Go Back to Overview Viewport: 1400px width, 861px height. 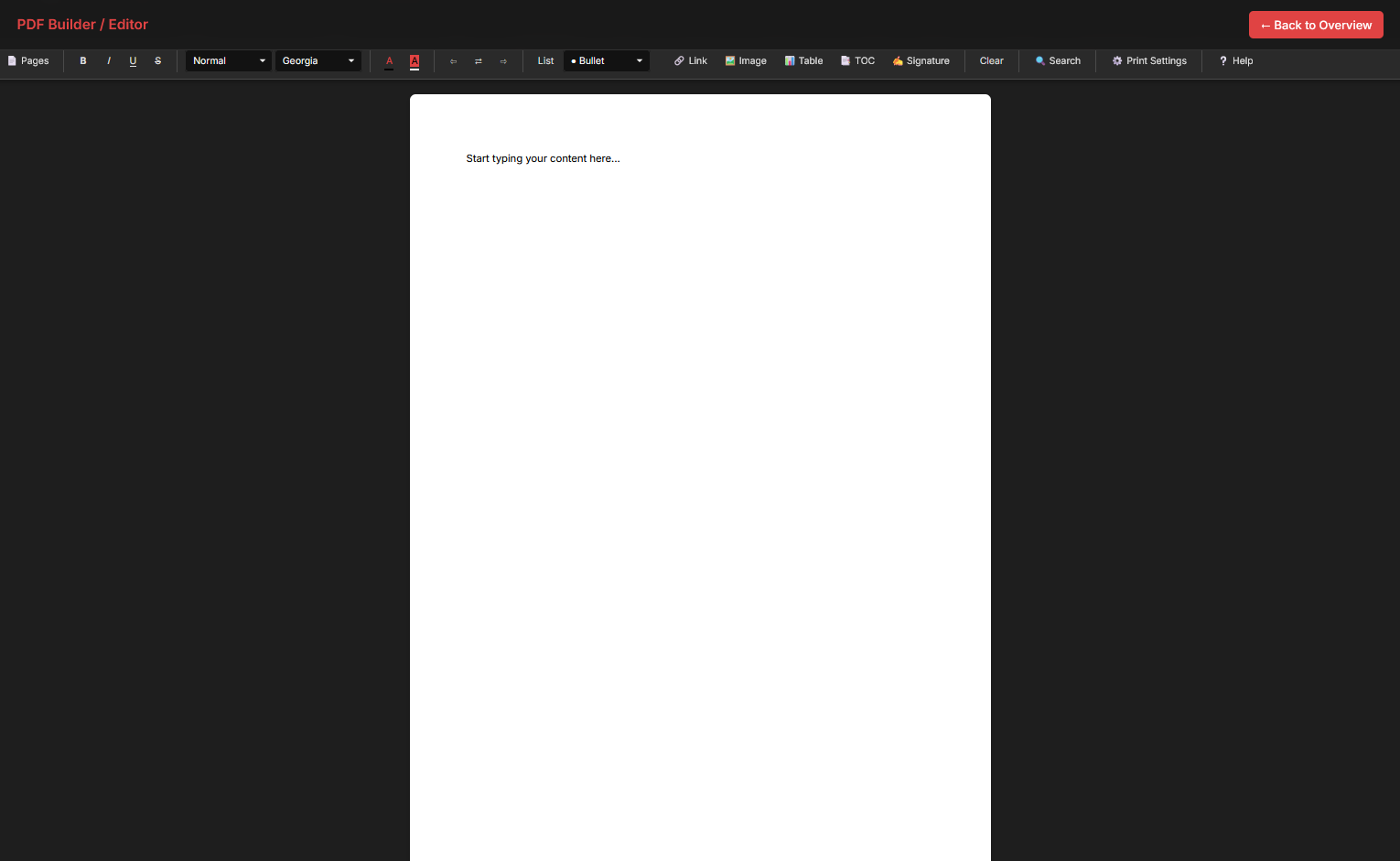pyautogui.click(x=1316, y=25)
